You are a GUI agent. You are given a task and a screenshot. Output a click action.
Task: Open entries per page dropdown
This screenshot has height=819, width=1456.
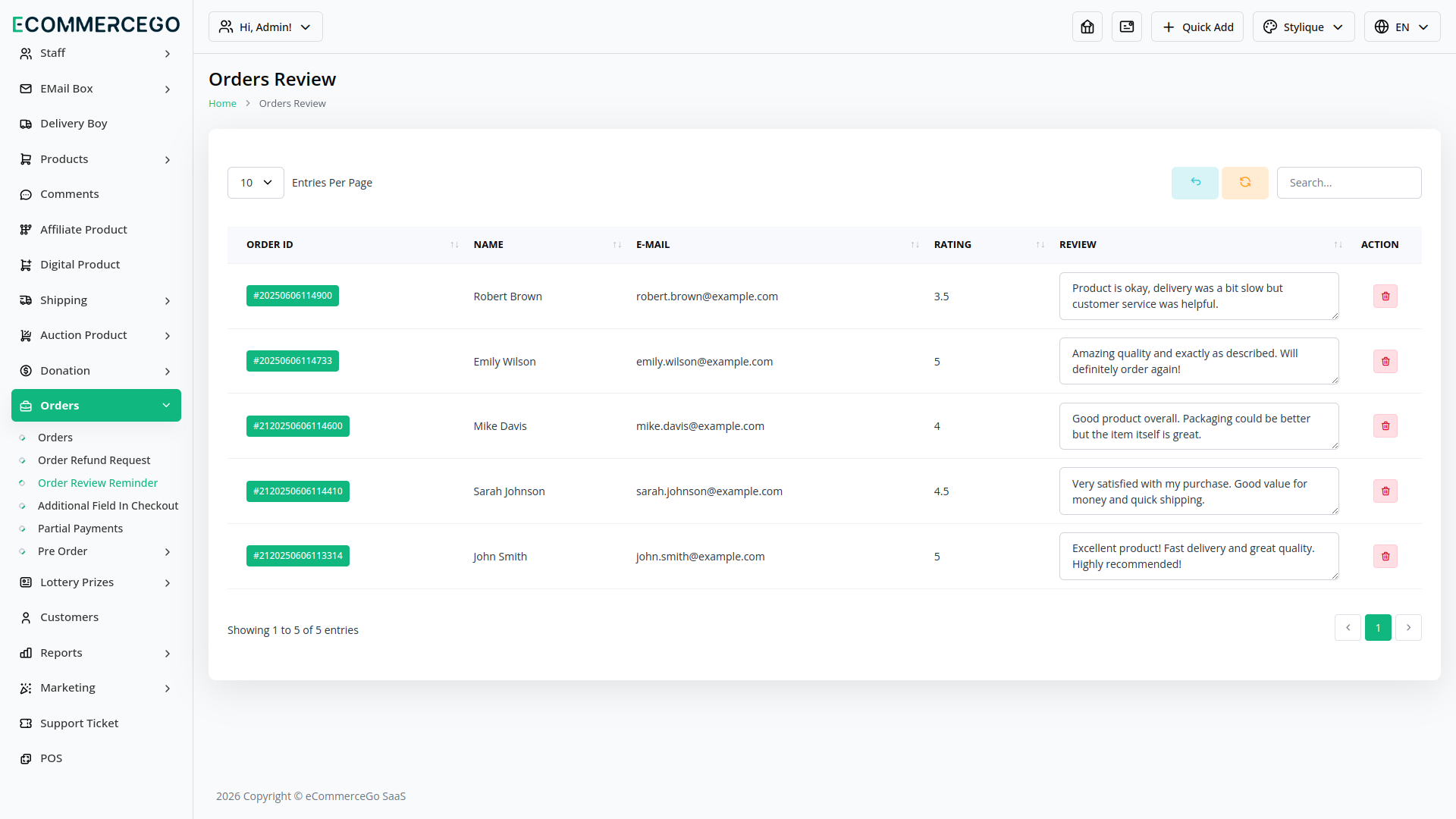[256, 183]
